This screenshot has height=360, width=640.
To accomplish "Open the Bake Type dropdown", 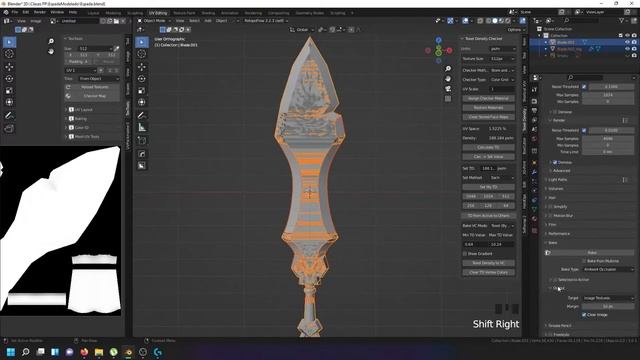I will pos(608,269).
